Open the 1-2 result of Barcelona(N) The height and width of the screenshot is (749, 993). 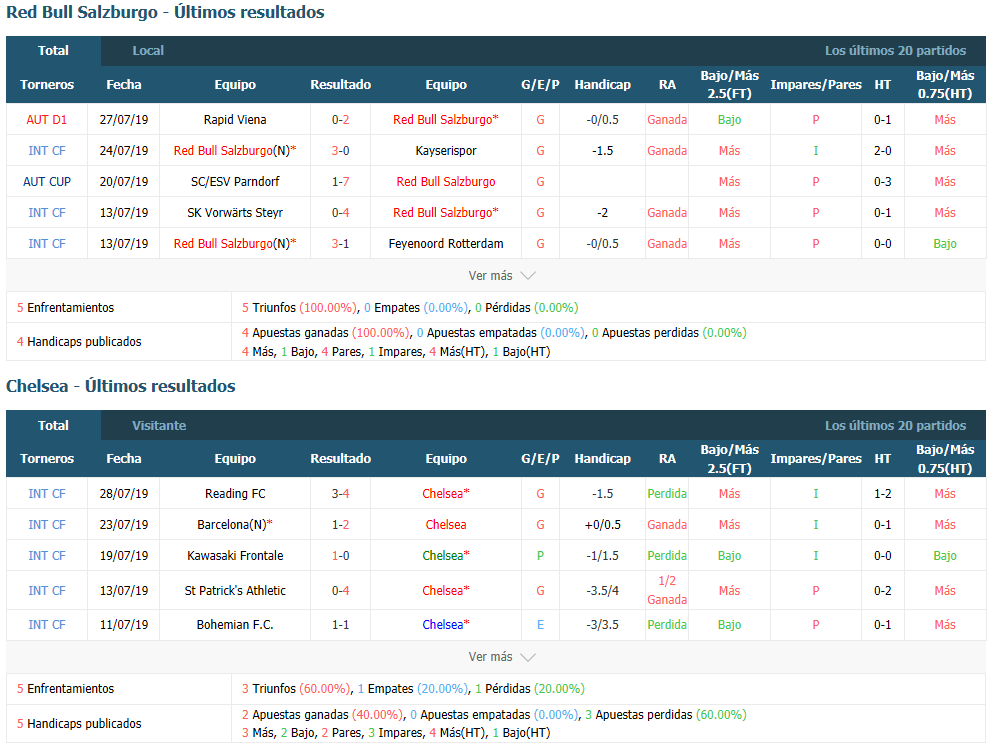341,525
